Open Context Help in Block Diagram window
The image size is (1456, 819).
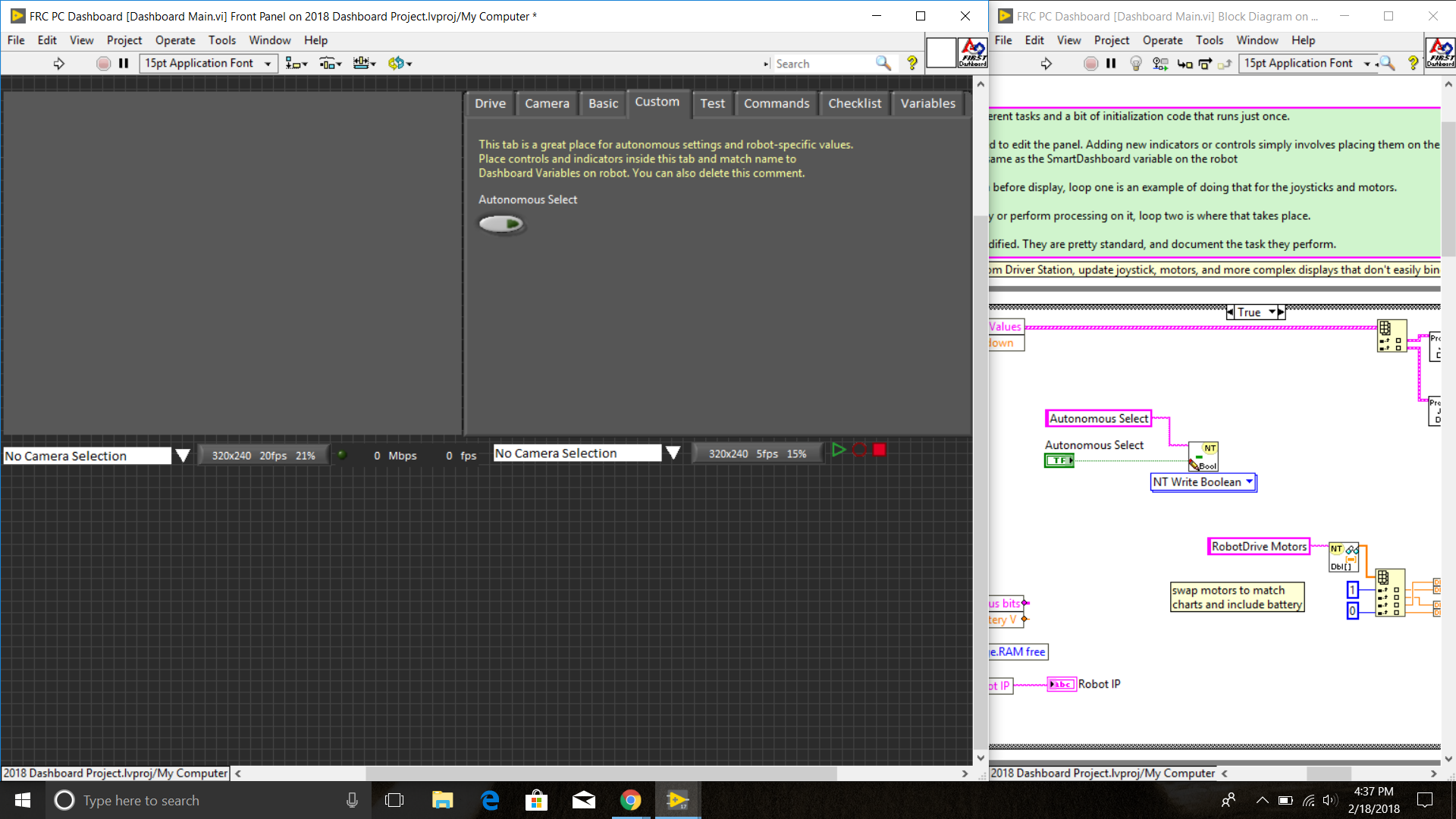pos(1413,64)
